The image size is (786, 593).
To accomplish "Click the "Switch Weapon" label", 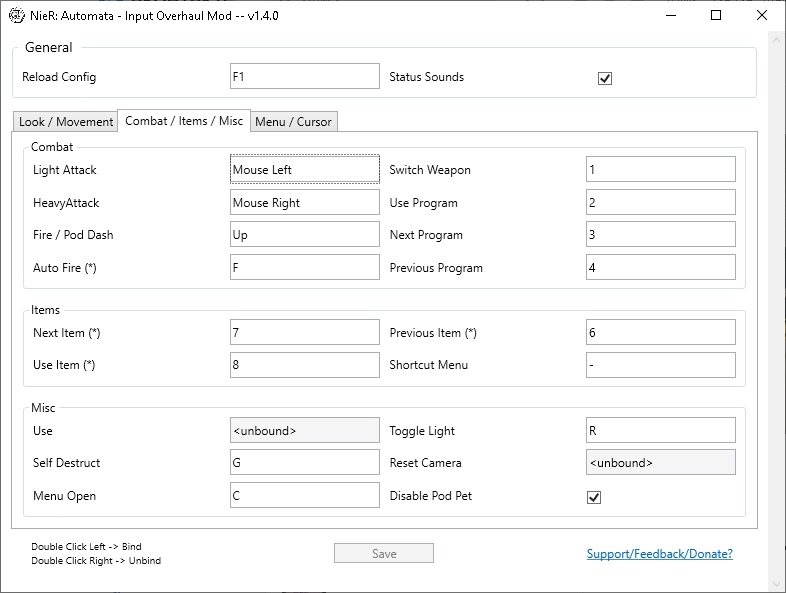I will (430, 170).
